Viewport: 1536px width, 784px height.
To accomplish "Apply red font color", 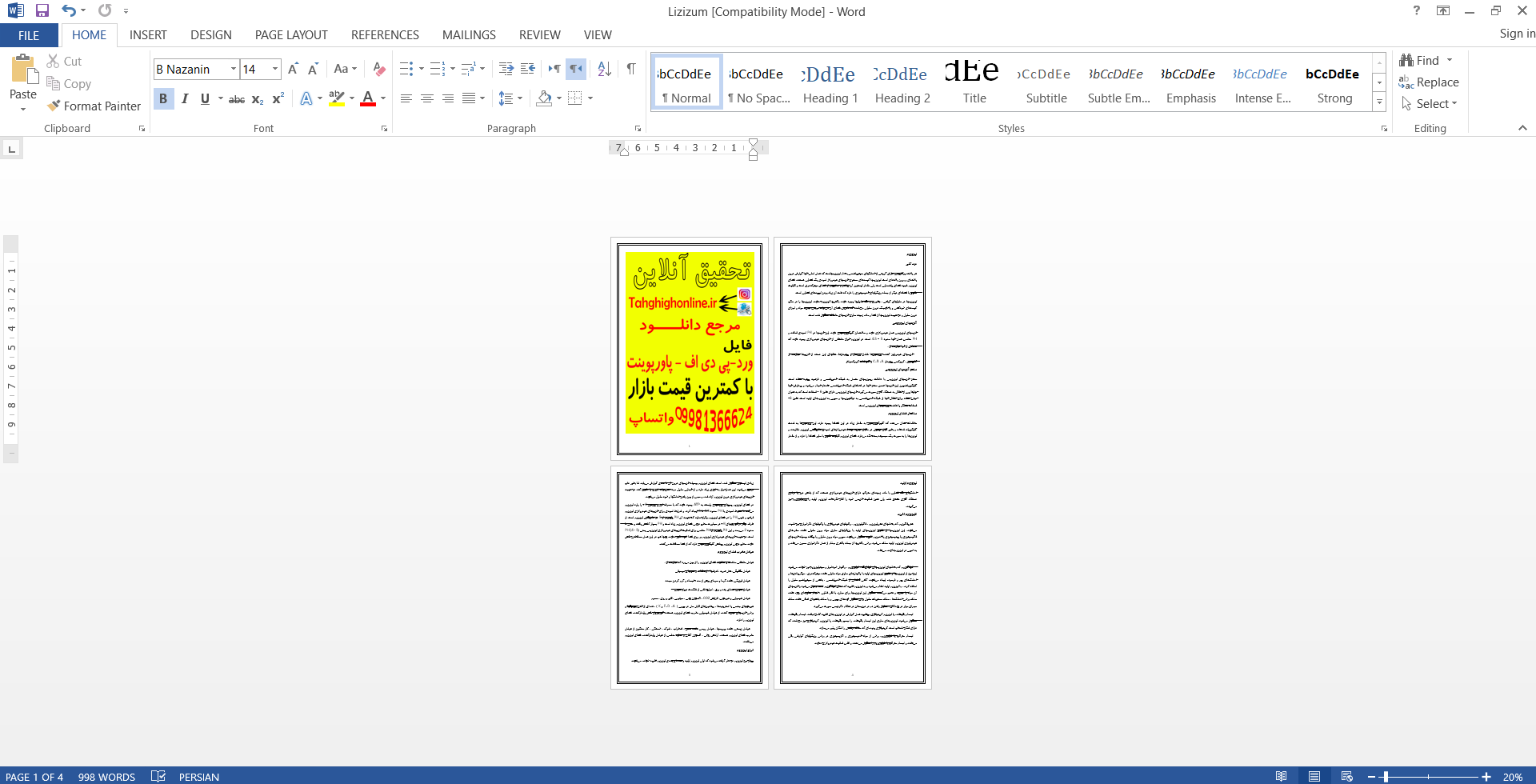I will [368, 99].
